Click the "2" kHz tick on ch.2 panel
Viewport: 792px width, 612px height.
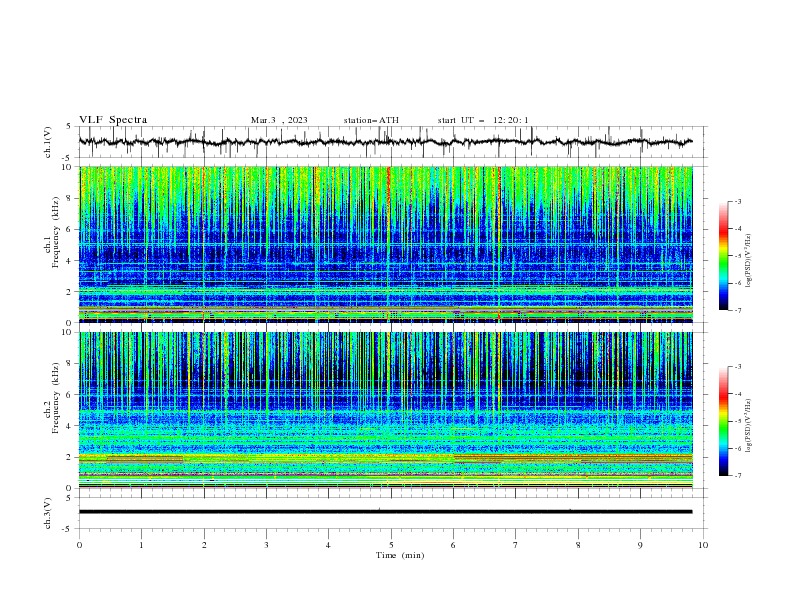(x=70, y=457)
